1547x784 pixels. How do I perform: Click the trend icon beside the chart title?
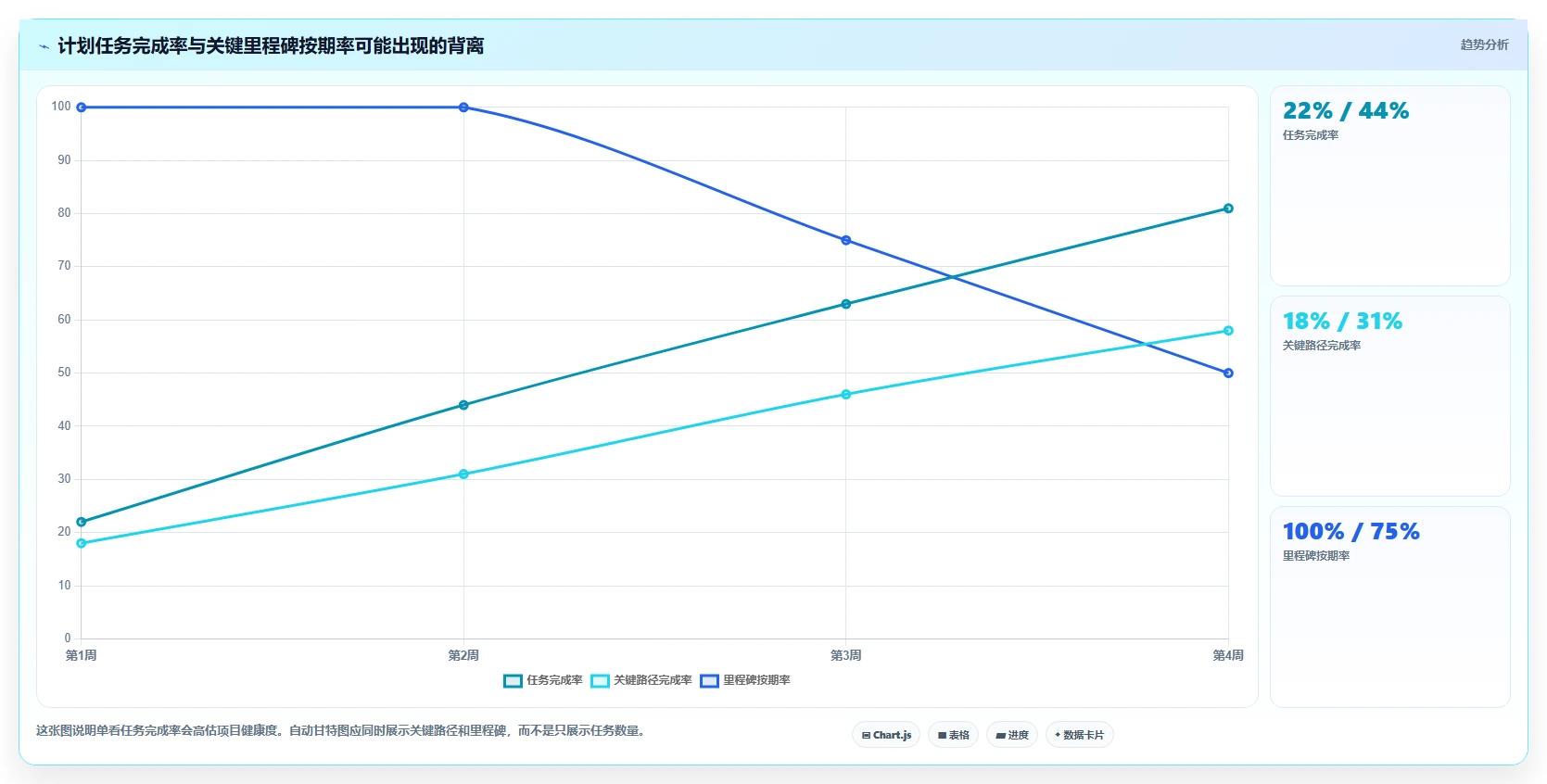pos(44,46)
